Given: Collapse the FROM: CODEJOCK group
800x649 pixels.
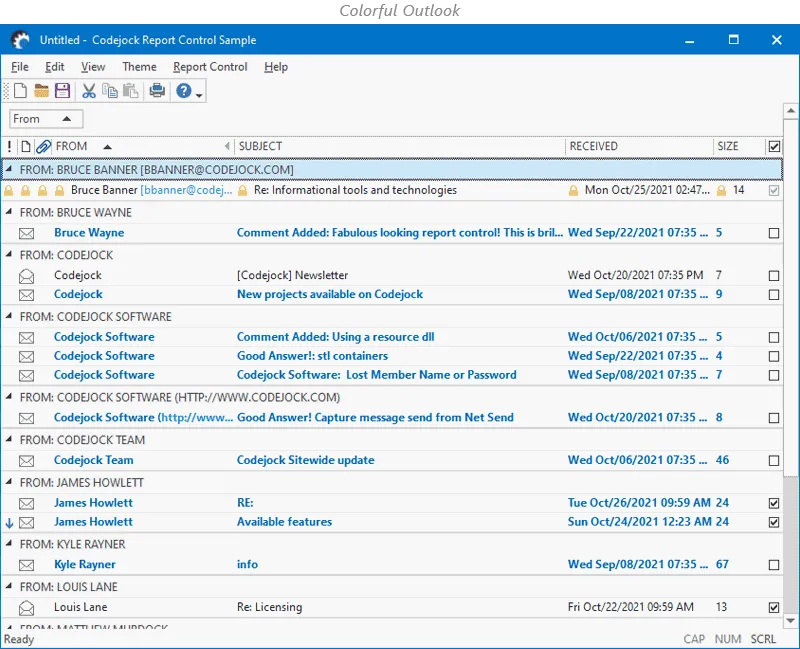Looking at the screenshot, I should click(x=9, y=254).
